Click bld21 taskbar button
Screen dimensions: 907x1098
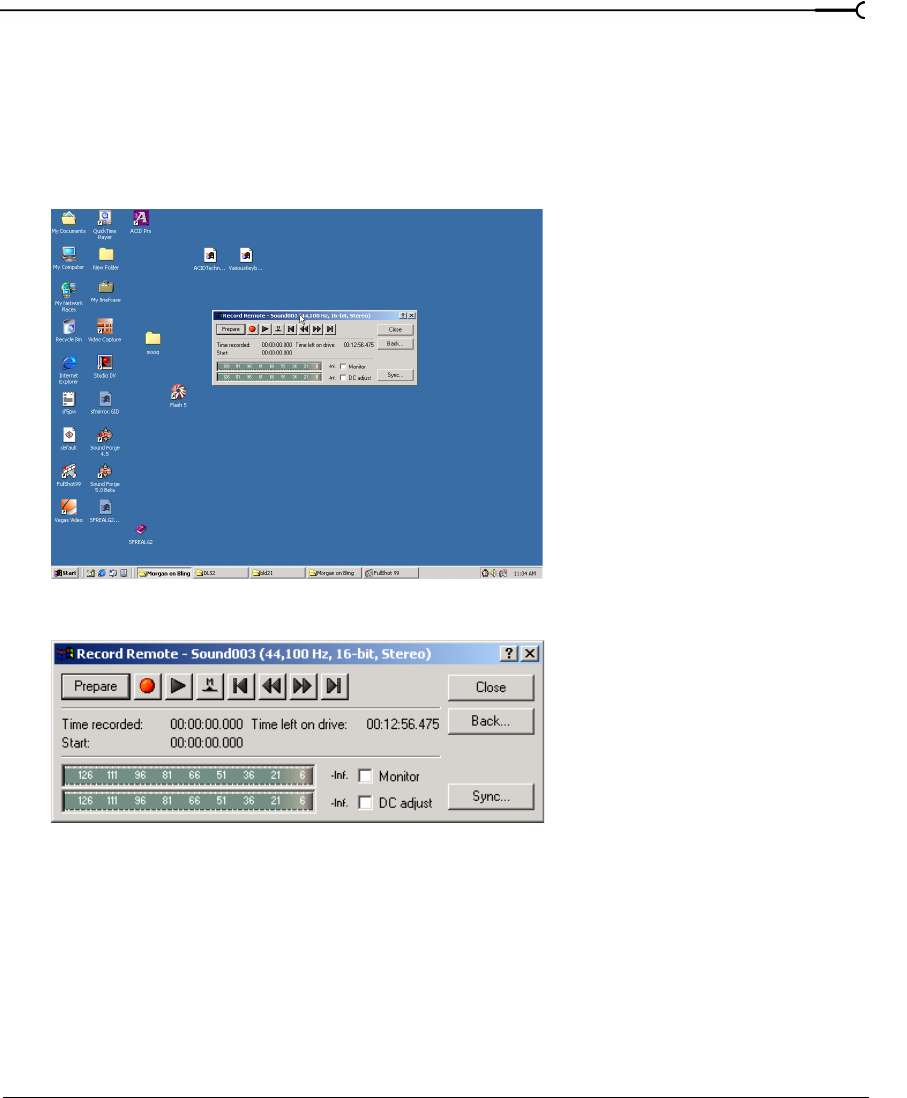click(x=278, y=573)
